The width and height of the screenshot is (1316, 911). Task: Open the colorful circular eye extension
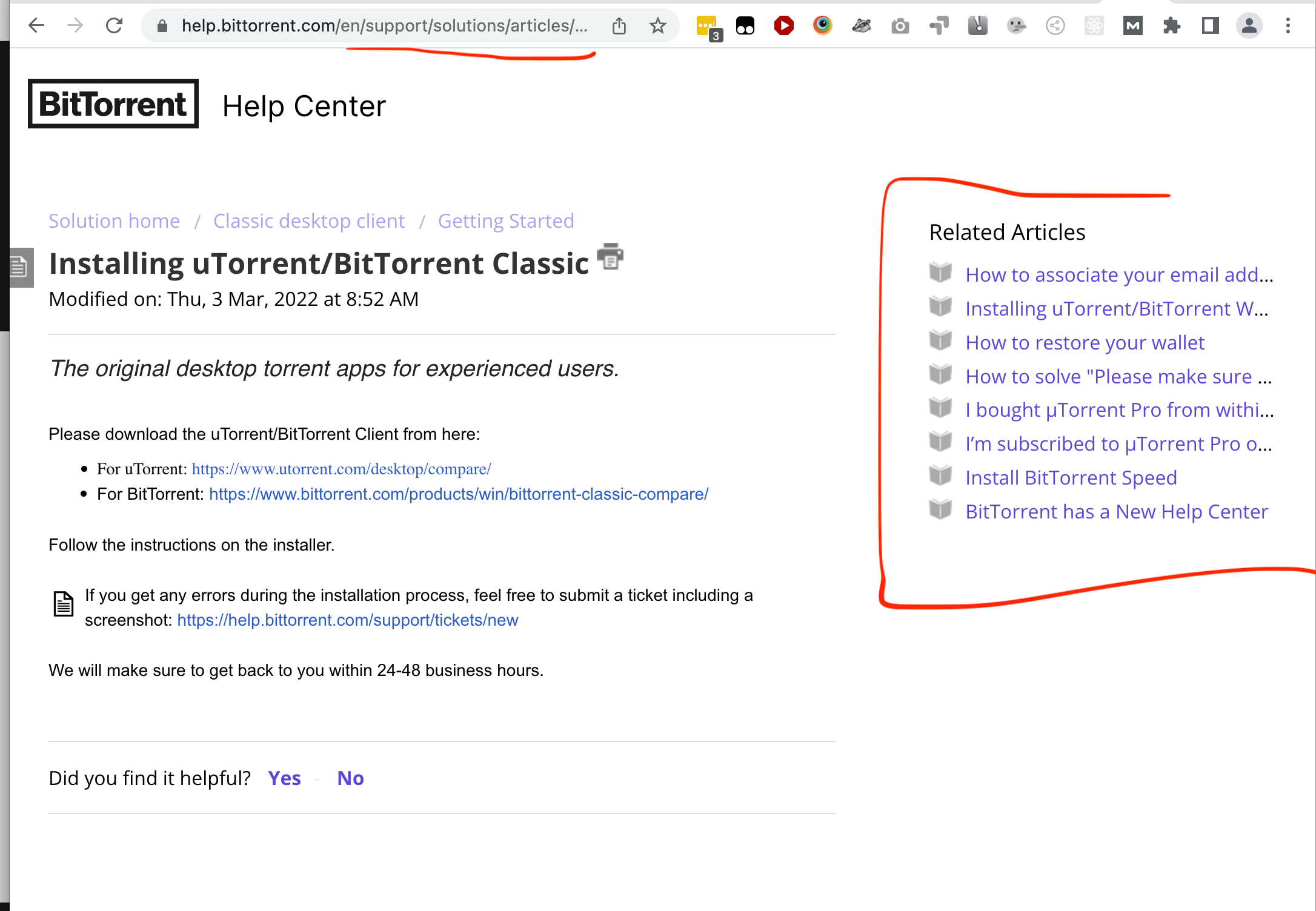(822, 25)
